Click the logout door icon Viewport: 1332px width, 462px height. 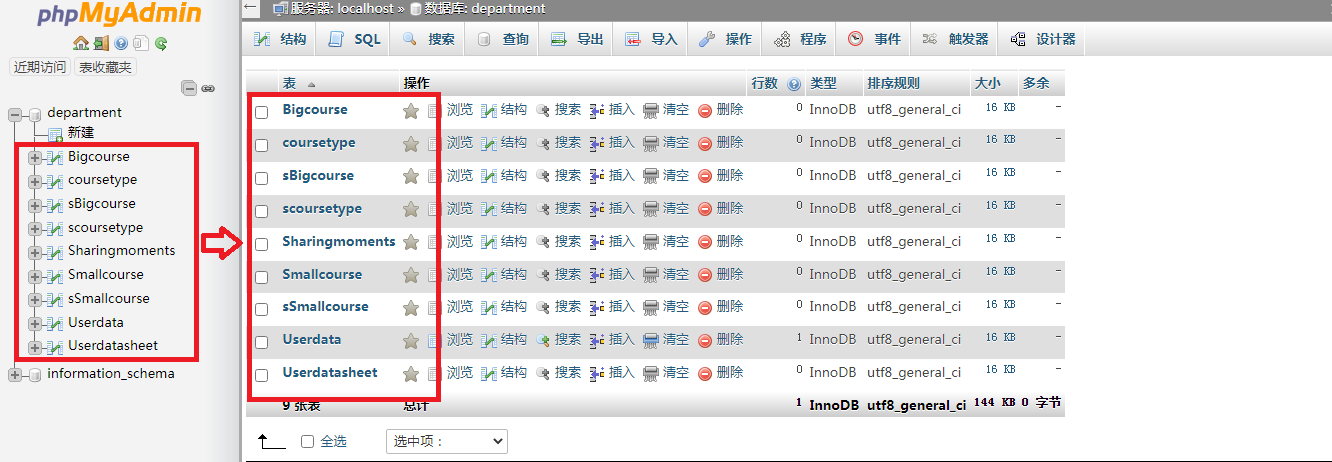pos(102,43)
